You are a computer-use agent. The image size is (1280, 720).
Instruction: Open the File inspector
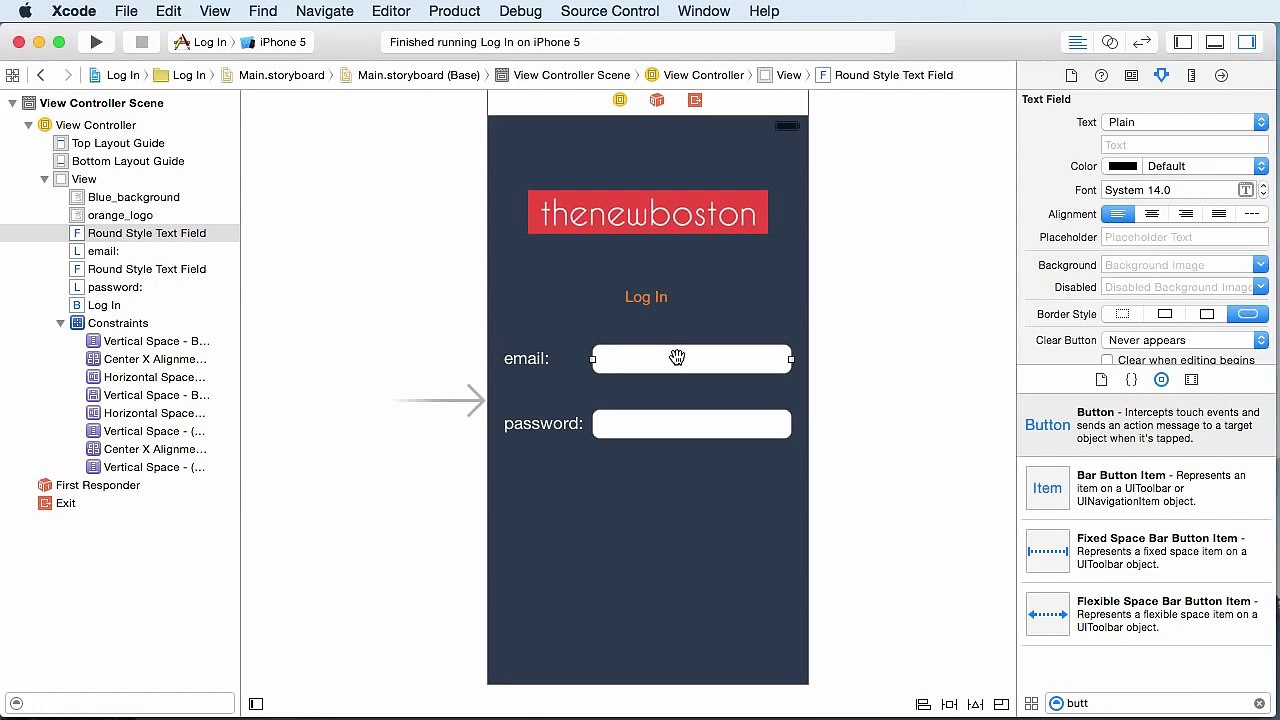[1071, 75]
